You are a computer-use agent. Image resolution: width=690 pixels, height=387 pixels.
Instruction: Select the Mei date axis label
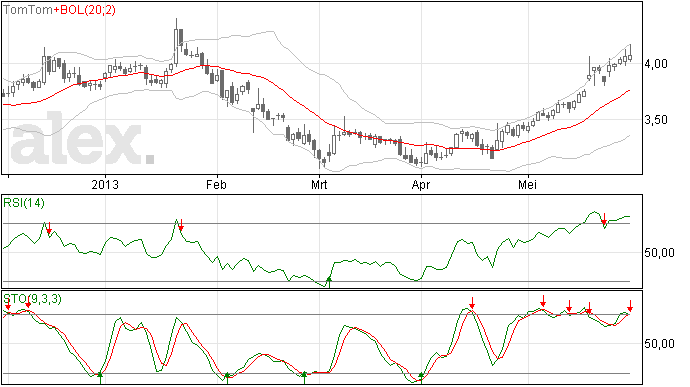tap(527, 184)
